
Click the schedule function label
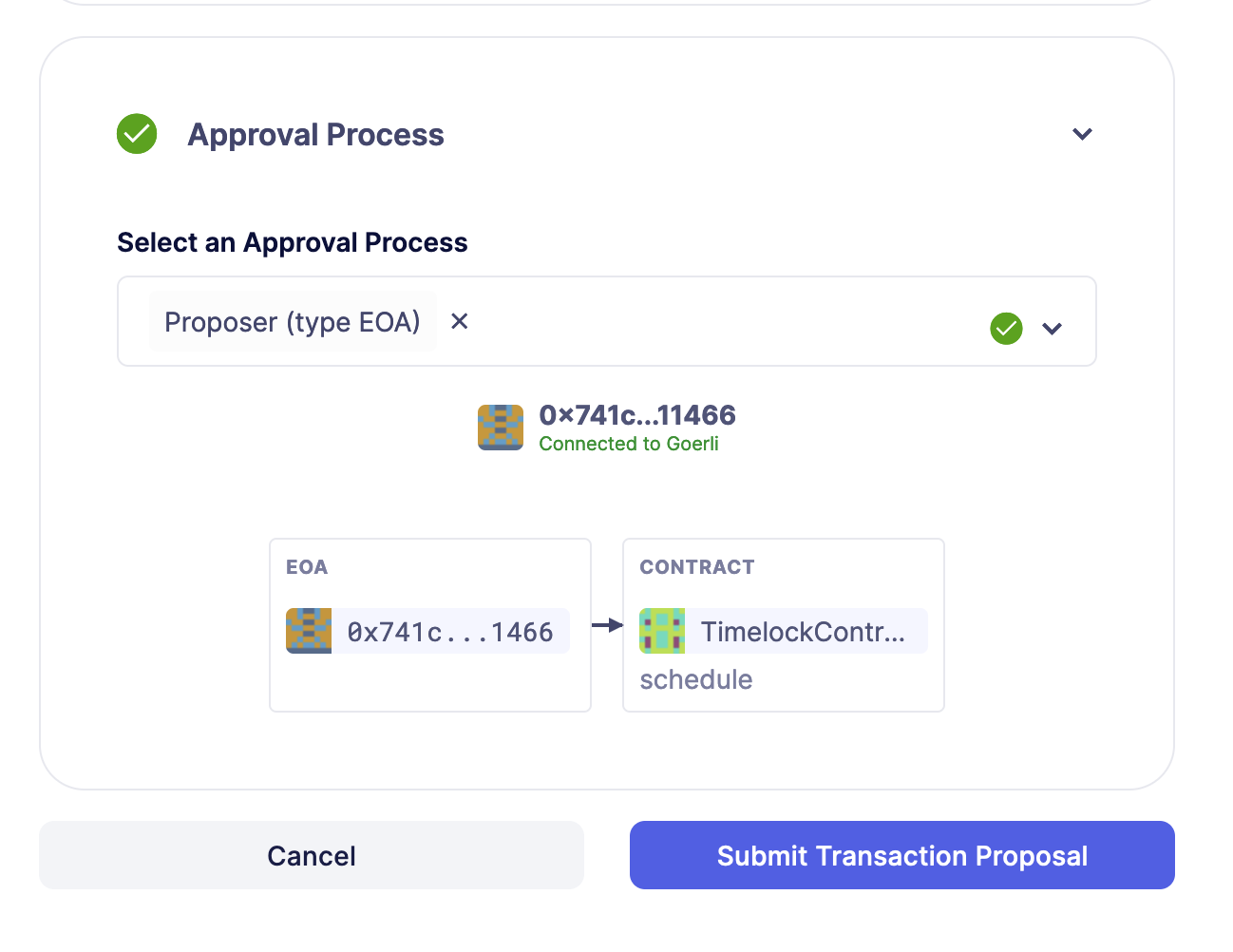[x=695, y=679]
